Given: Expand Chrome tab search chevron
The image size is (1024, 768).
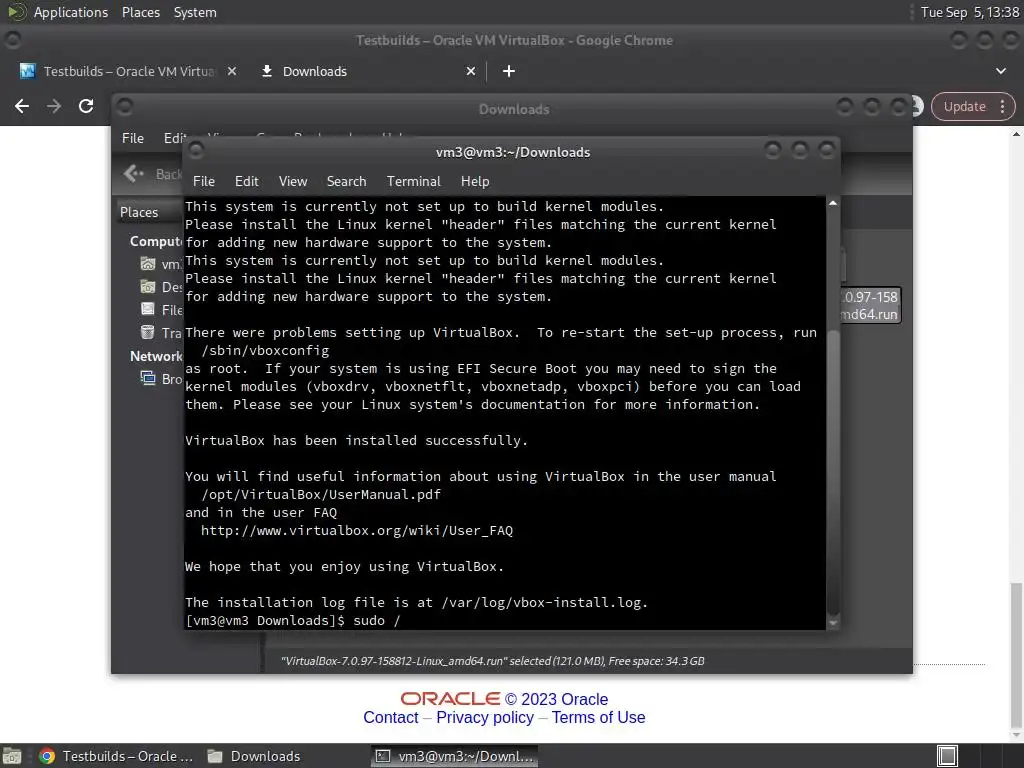Looking at the screenshot, I should 1000,71.
